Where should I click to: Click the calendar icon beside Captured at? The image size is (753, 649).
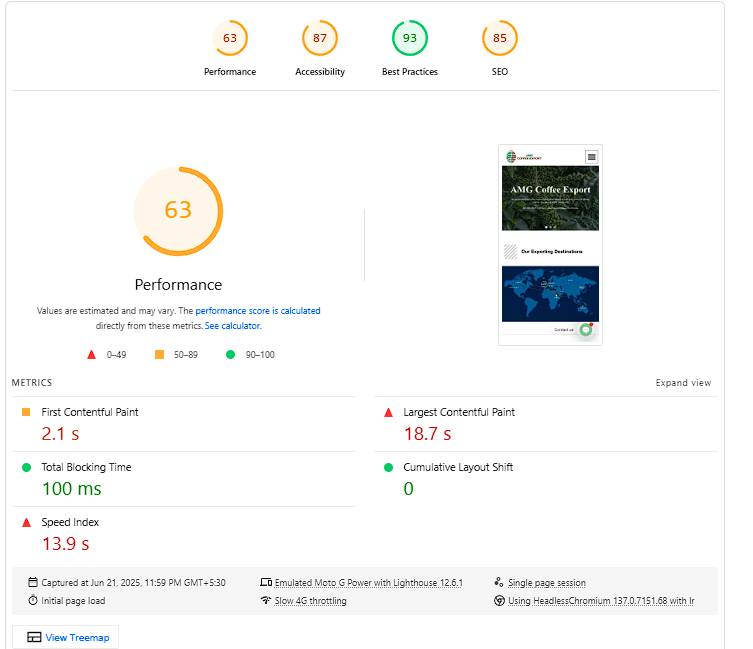point(33,582)
